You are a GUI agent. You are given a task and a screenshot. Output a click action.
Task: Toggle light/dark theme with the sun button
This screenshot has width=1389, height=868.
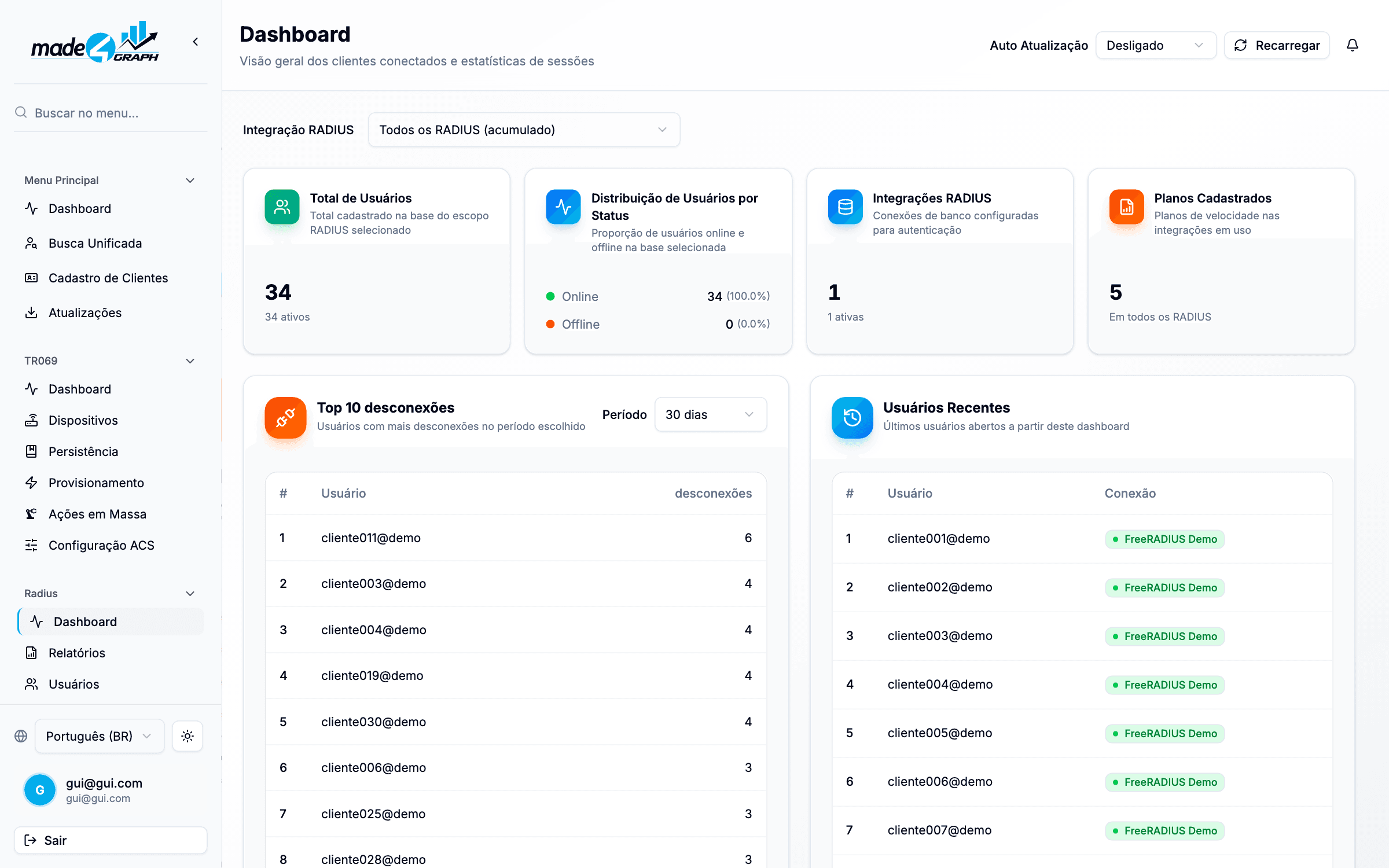point(188,736)
